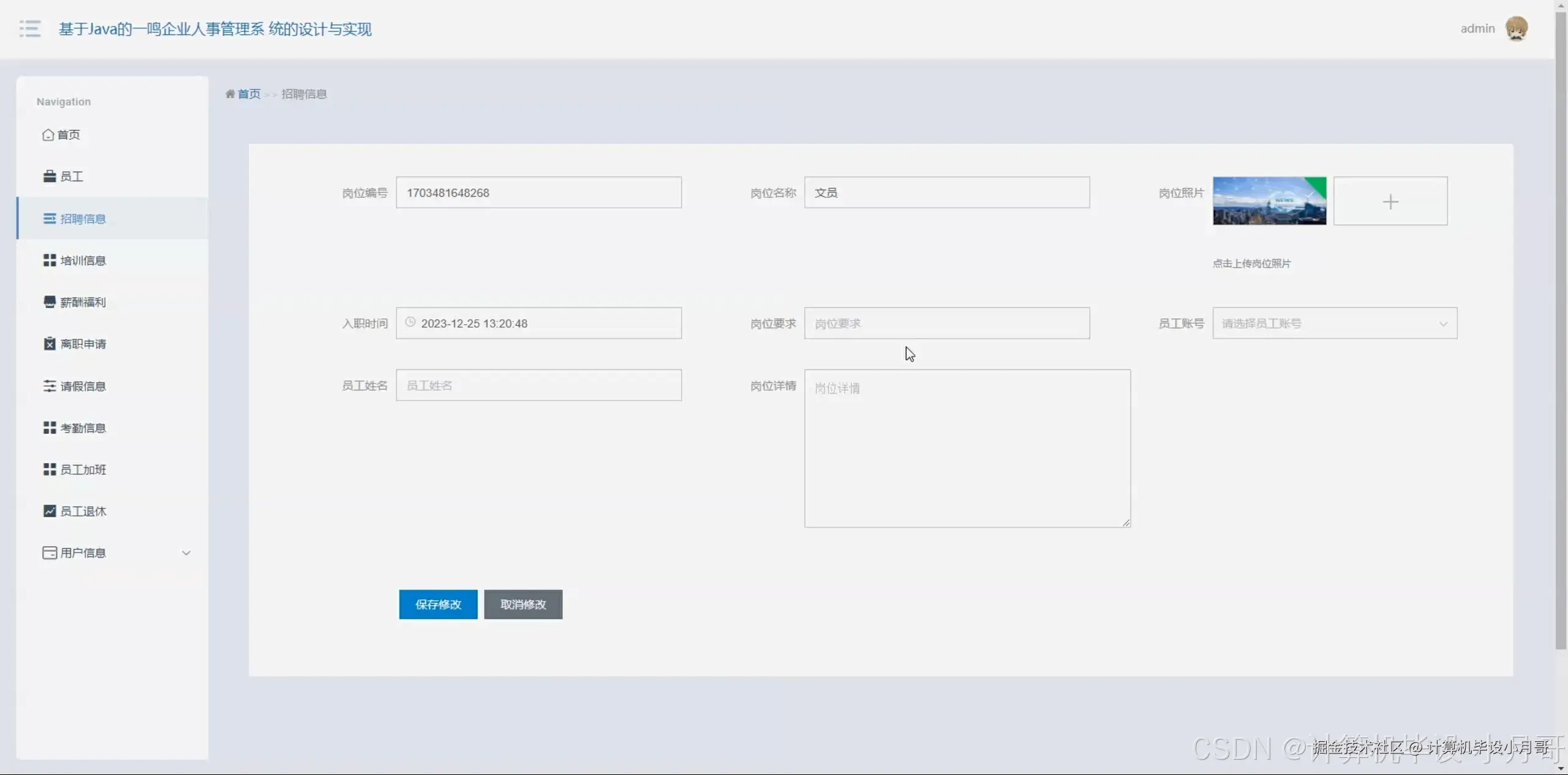The image size is (1568, 775).
Task: Go to 考勤信息 in sidebar
Action: click(83, 428)
